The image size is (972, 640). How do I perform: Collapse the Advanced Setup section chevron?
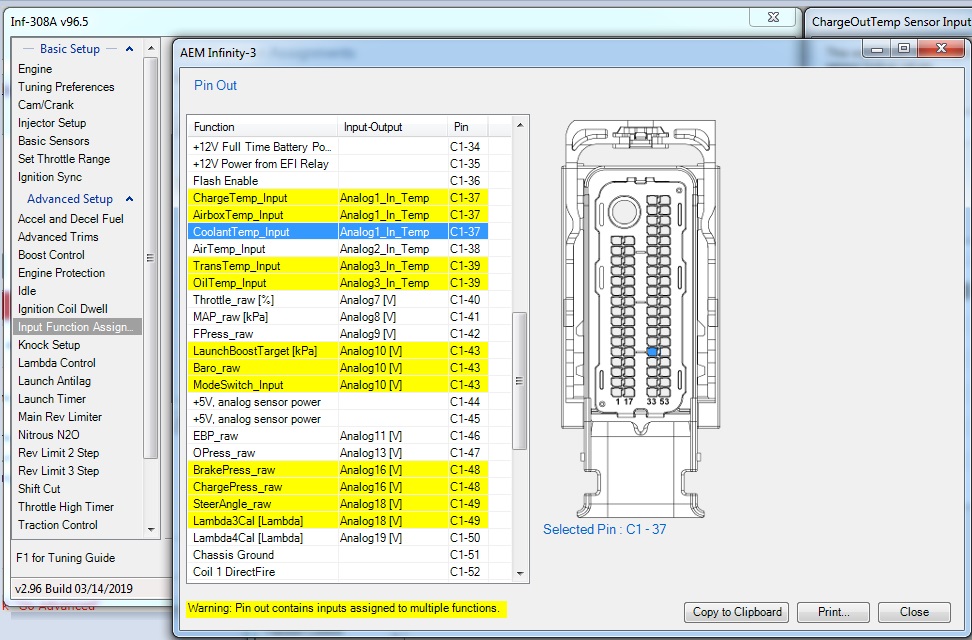point(129,199)
